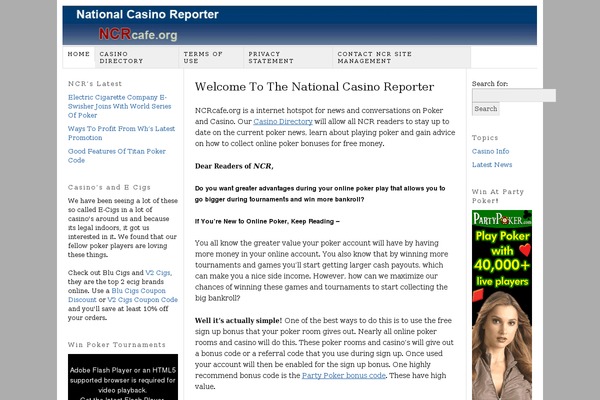
Task: Click the Casino's and E Cigs heading
Action: 109,187
